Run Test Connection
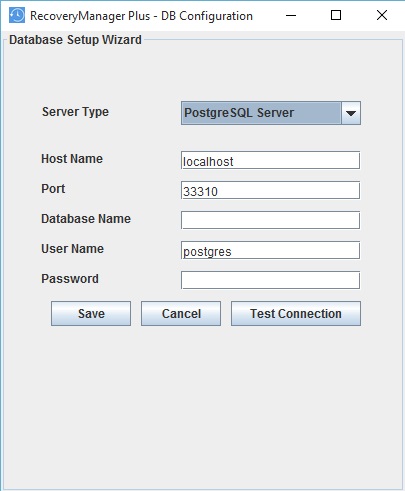The width and height of the screenshot is (405, 491). click(x=296, y=314)
